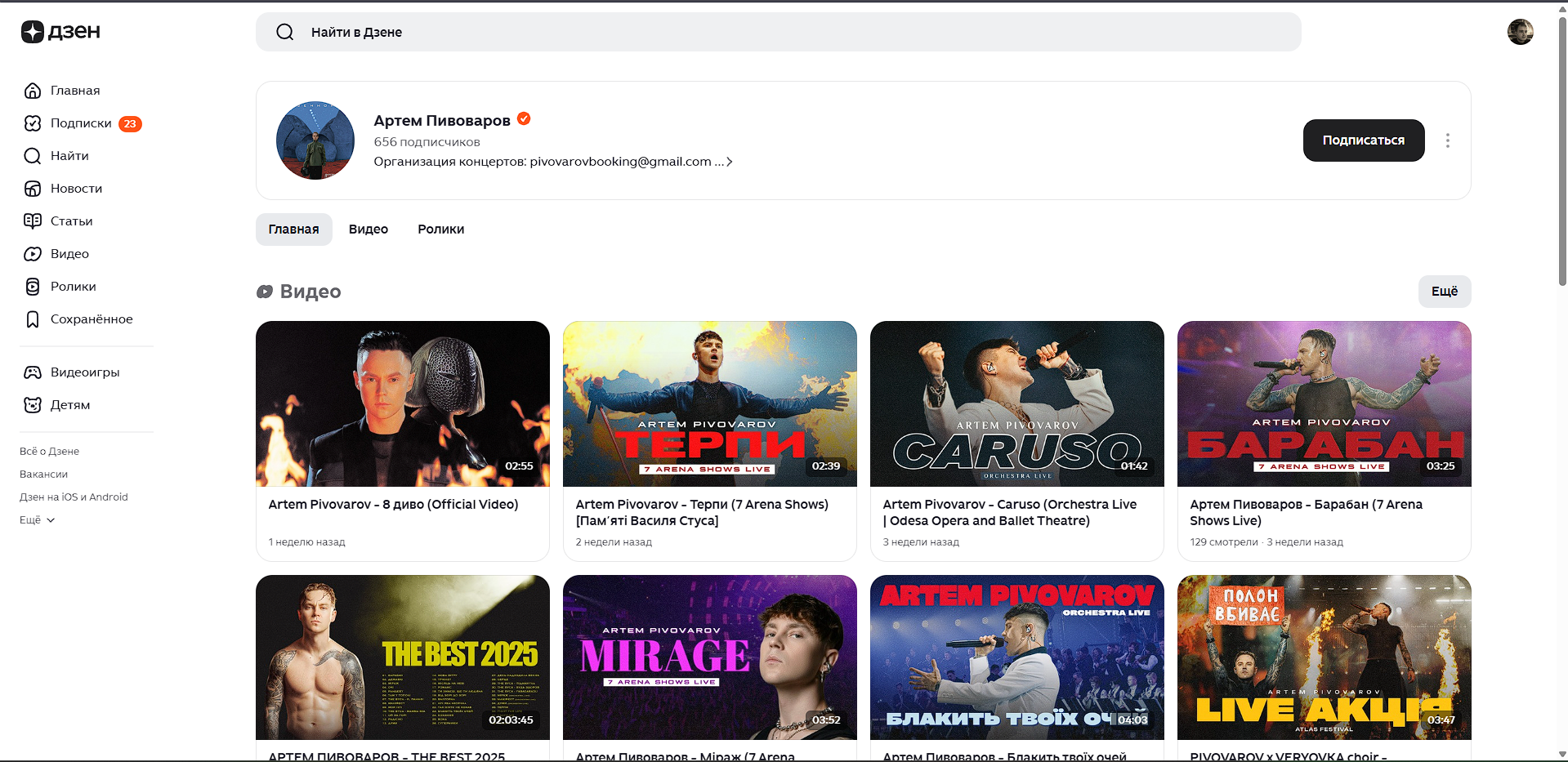1568x762 pixels.
Task: Open the user profile avatar
Action: pos(1520,32)
